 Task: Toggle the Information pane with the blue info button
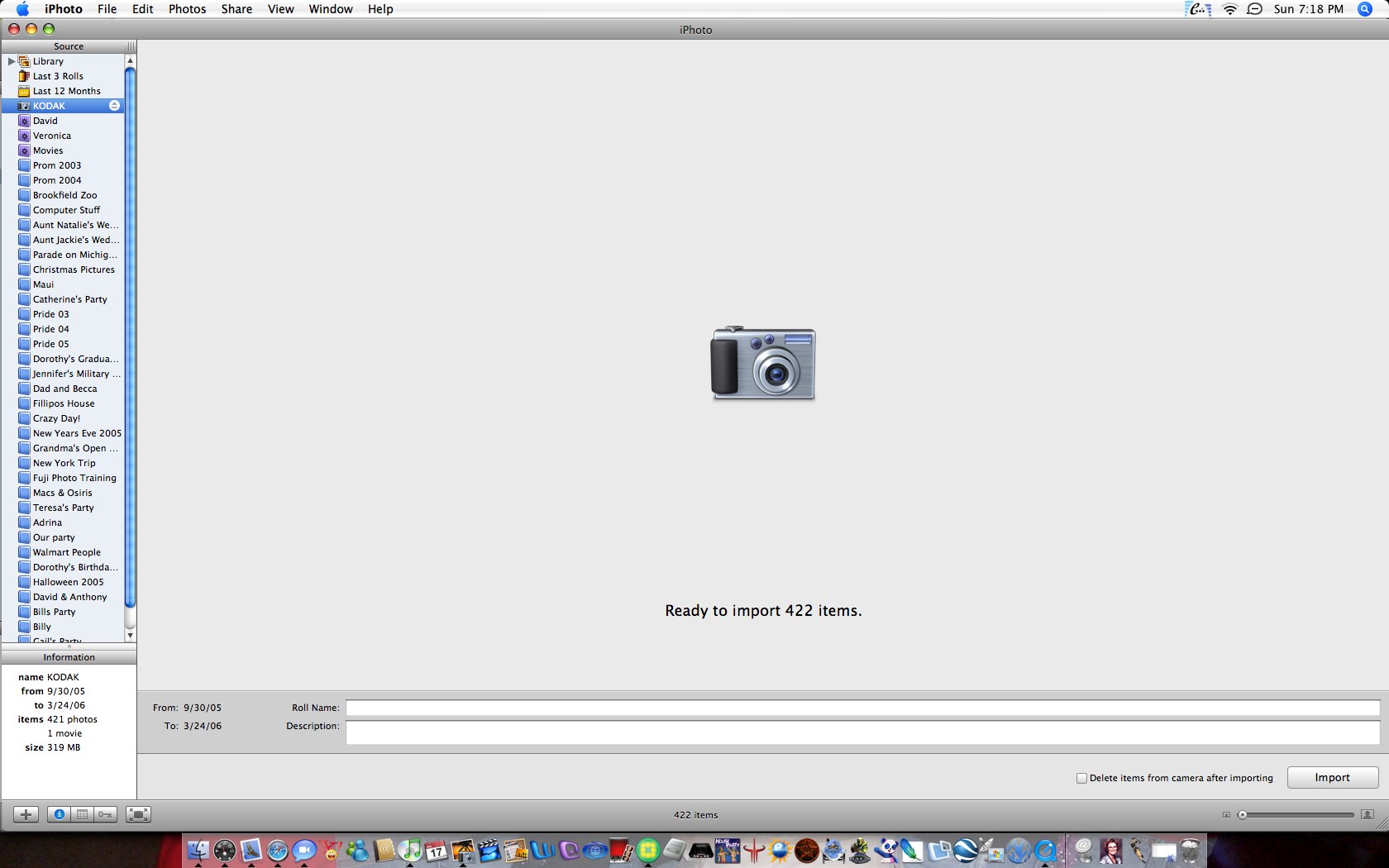point(59,814)
